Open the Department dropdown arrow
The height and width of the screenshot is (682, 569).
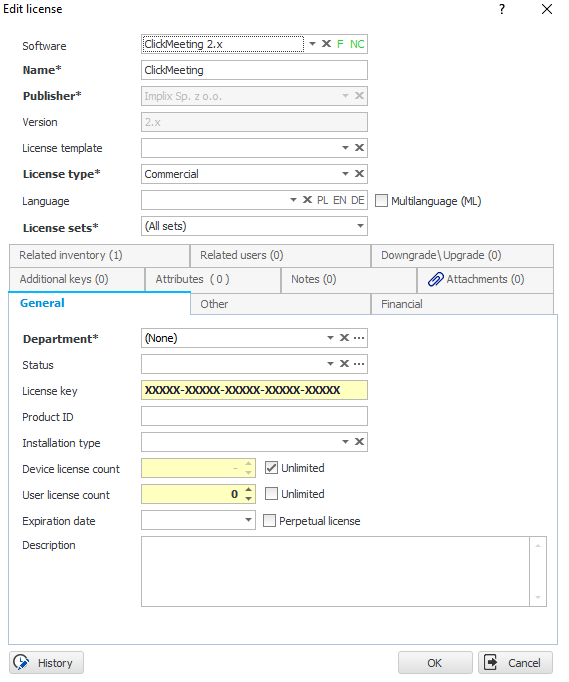pos(331,338)
